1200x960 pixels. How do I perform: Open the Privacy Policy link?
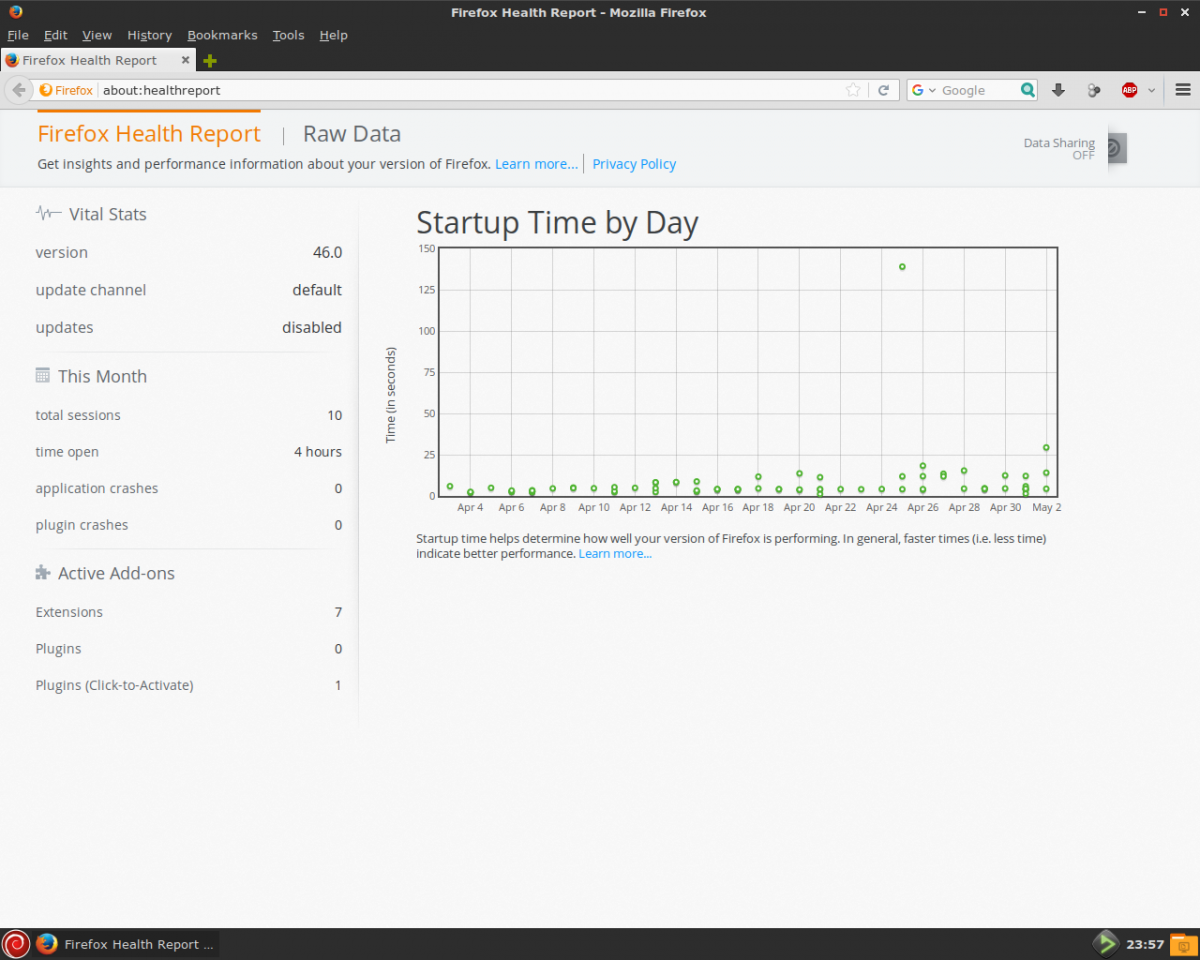click(x=634, y=164)
